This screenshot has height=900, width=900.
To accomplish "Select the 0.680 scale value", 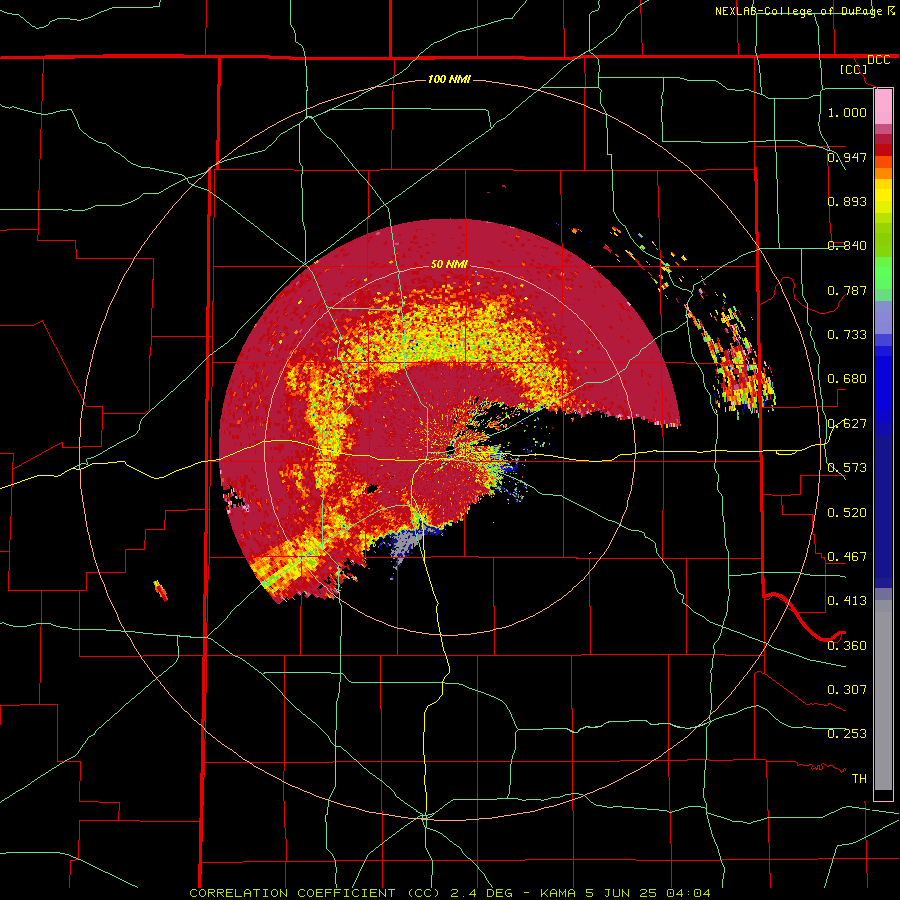I will click(847, 378).
